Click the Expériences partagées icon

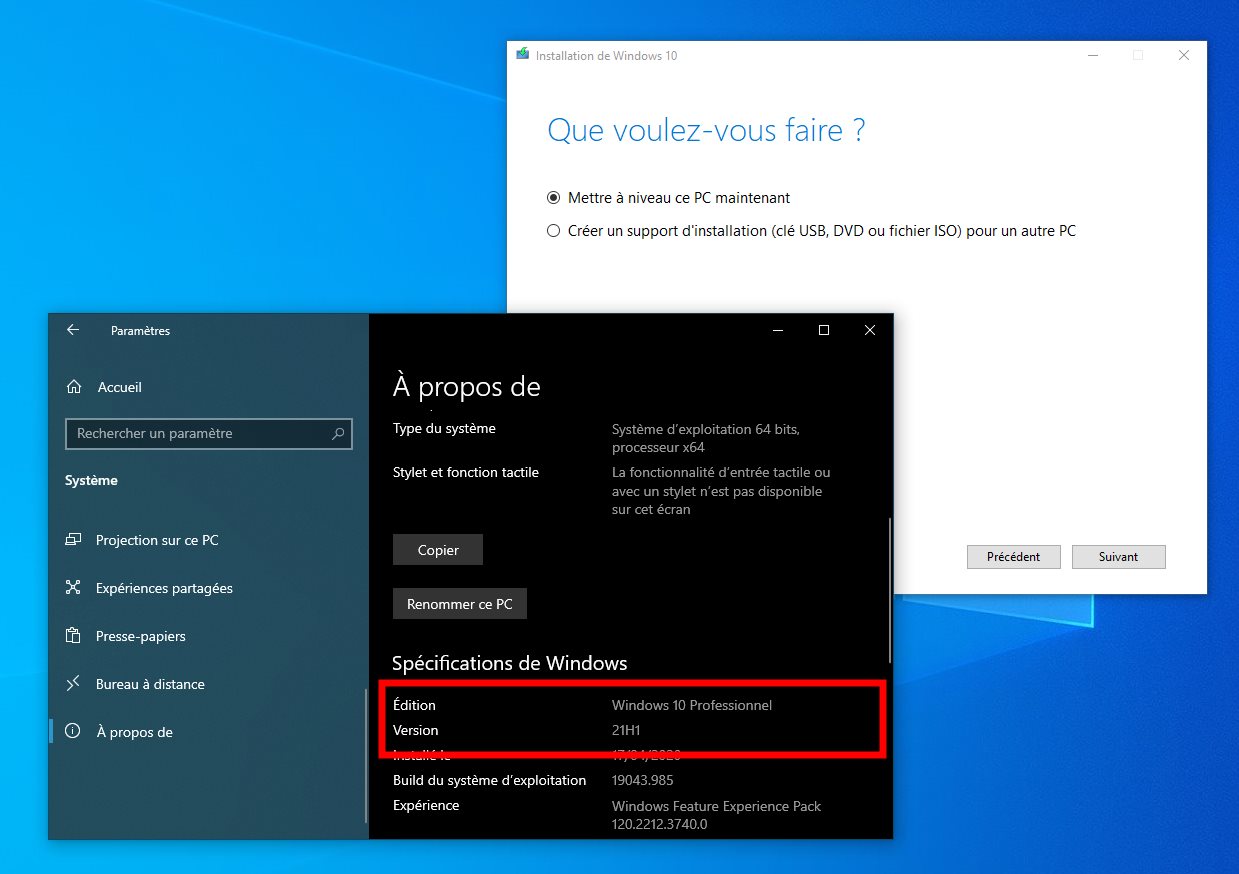coord(73,588)
